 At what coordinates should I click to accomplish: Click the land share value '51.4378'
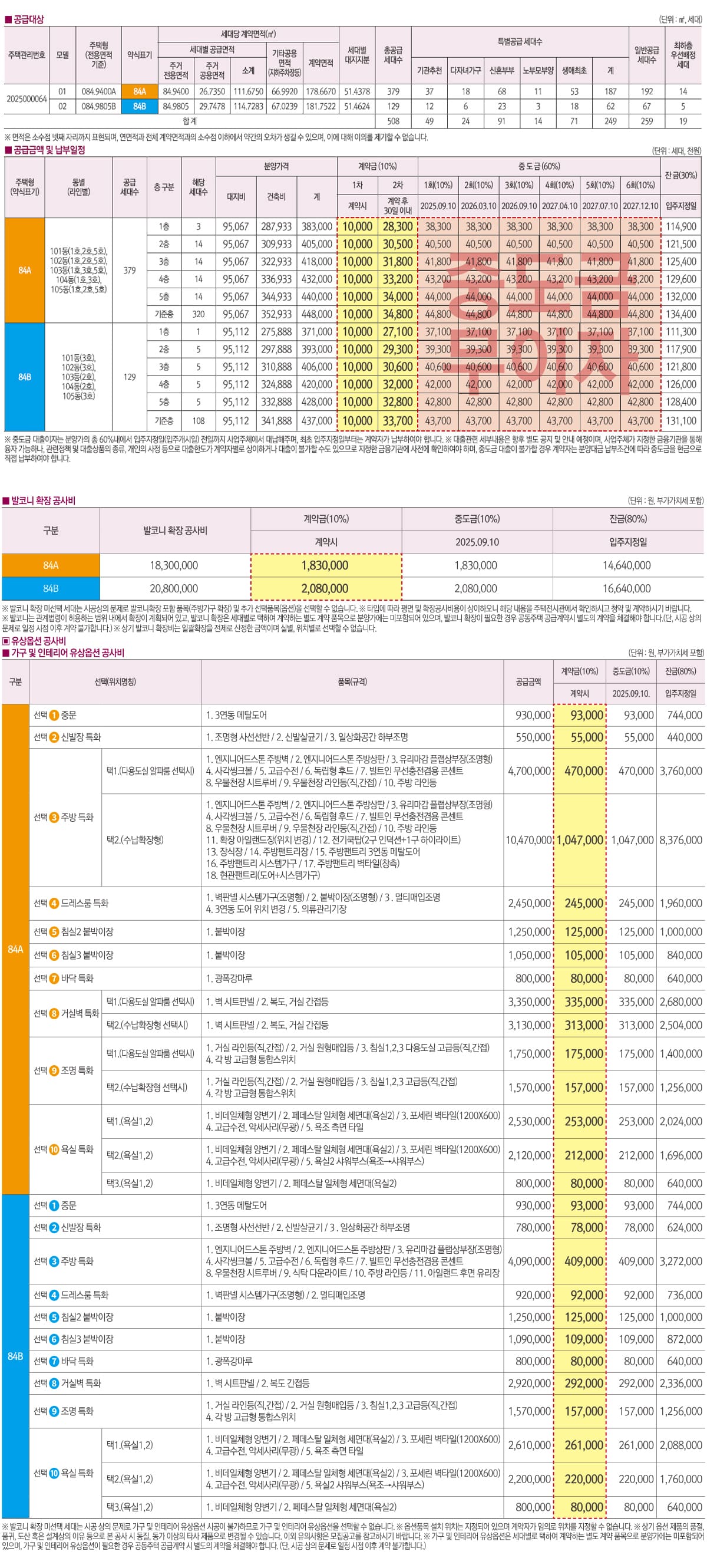357,91
